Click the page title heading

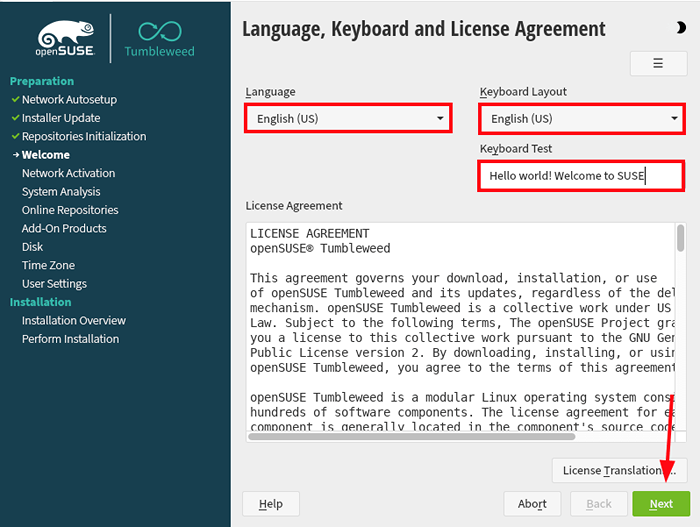(x=424, y=29)
